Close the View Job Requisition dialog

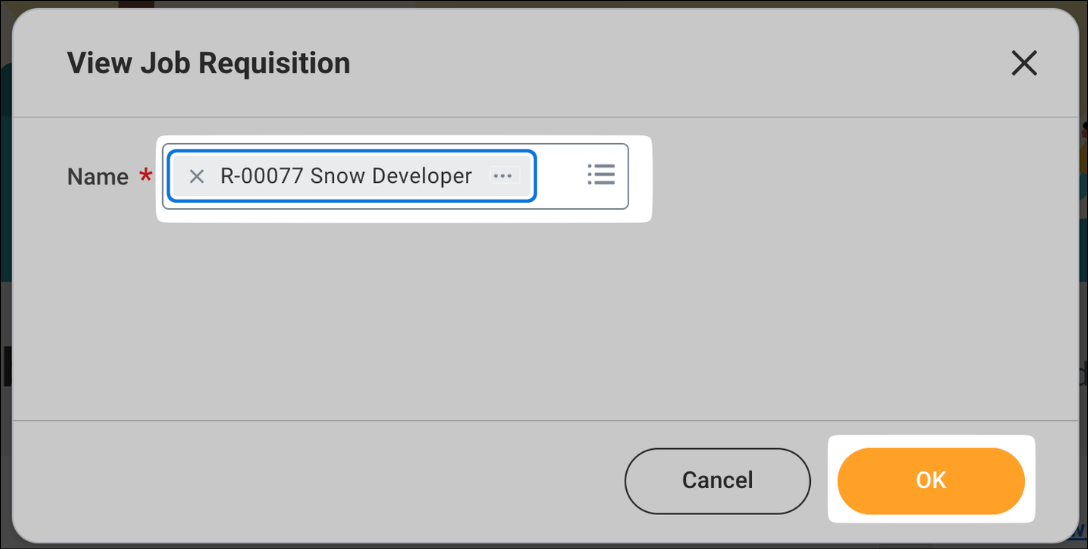click(x=1023, y=63)
